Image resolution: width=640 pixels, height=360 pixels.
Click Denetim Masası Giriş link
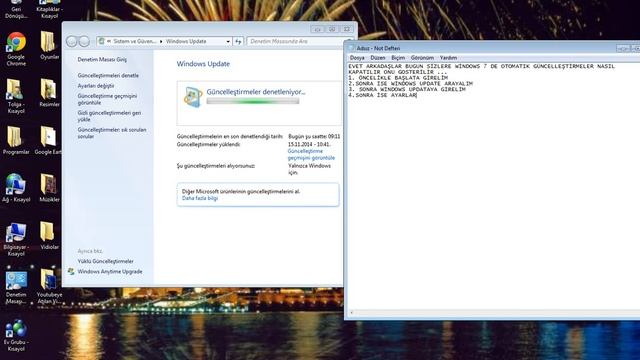click(x=102, y=60)
